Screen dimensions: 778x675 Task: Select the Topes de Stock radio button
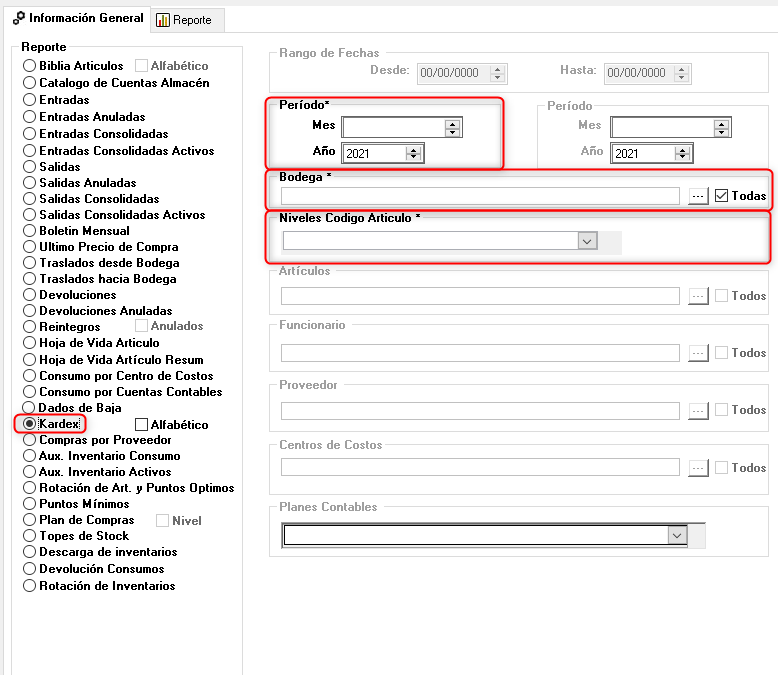(x=30, y=536)
